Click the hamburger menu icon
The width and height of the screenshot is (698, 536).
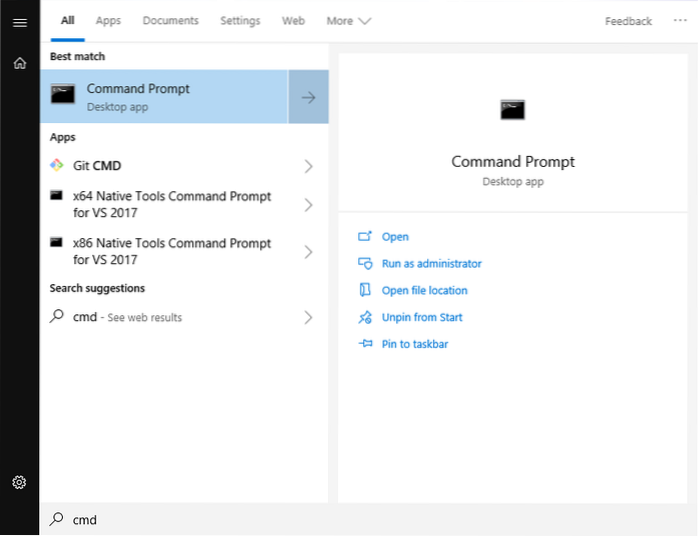[19, 22]
